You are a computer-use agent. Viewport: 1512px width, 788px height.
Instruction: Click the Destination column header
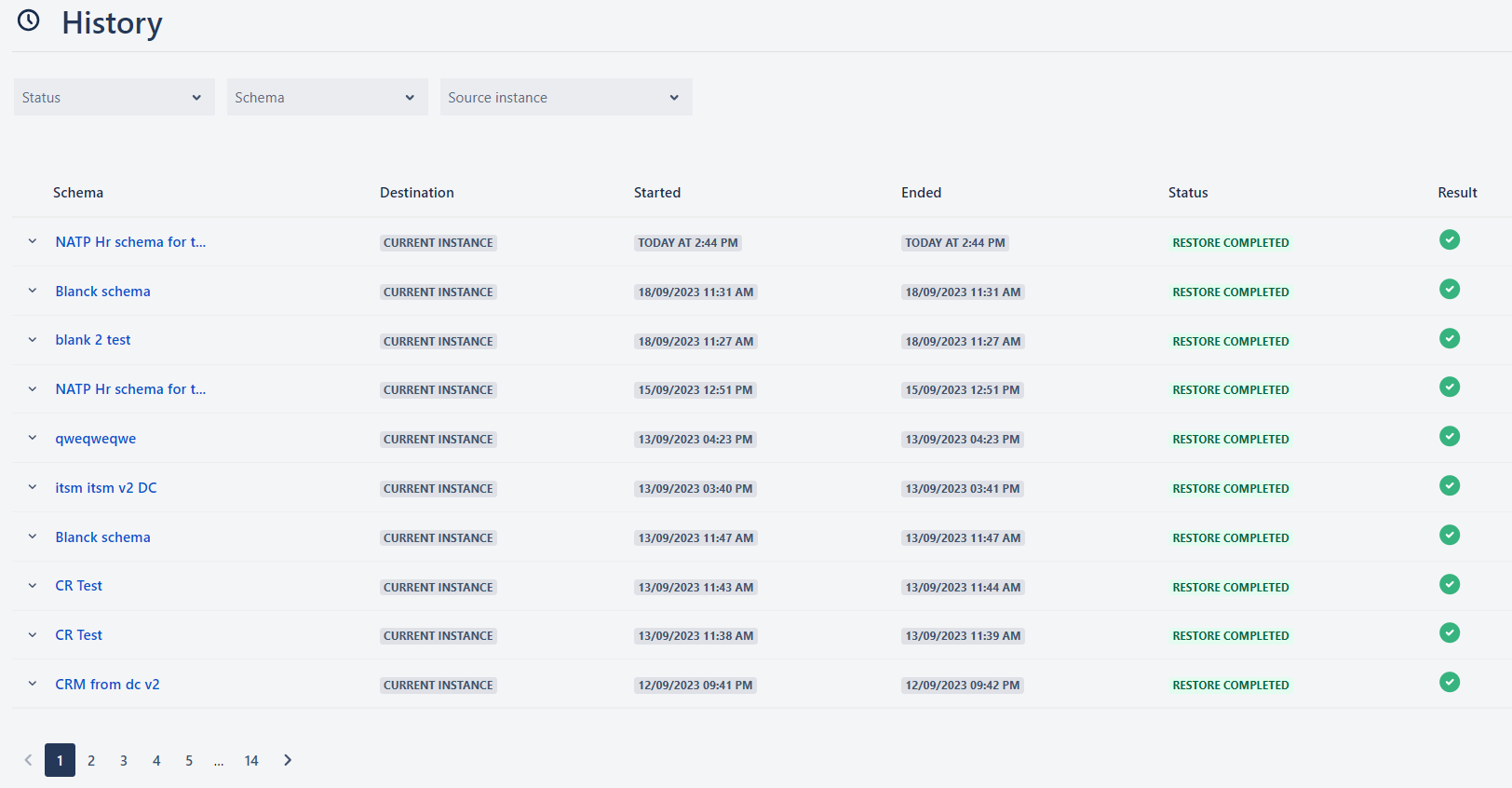click(x=417, y=193)
